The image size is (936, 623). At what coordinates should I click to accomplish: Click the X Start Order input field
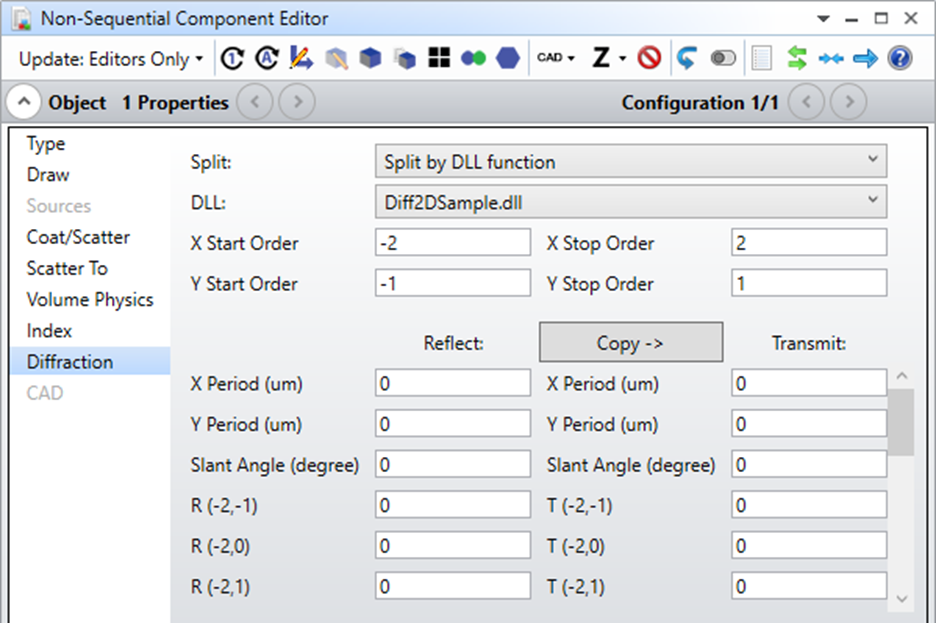click(452, 242)
